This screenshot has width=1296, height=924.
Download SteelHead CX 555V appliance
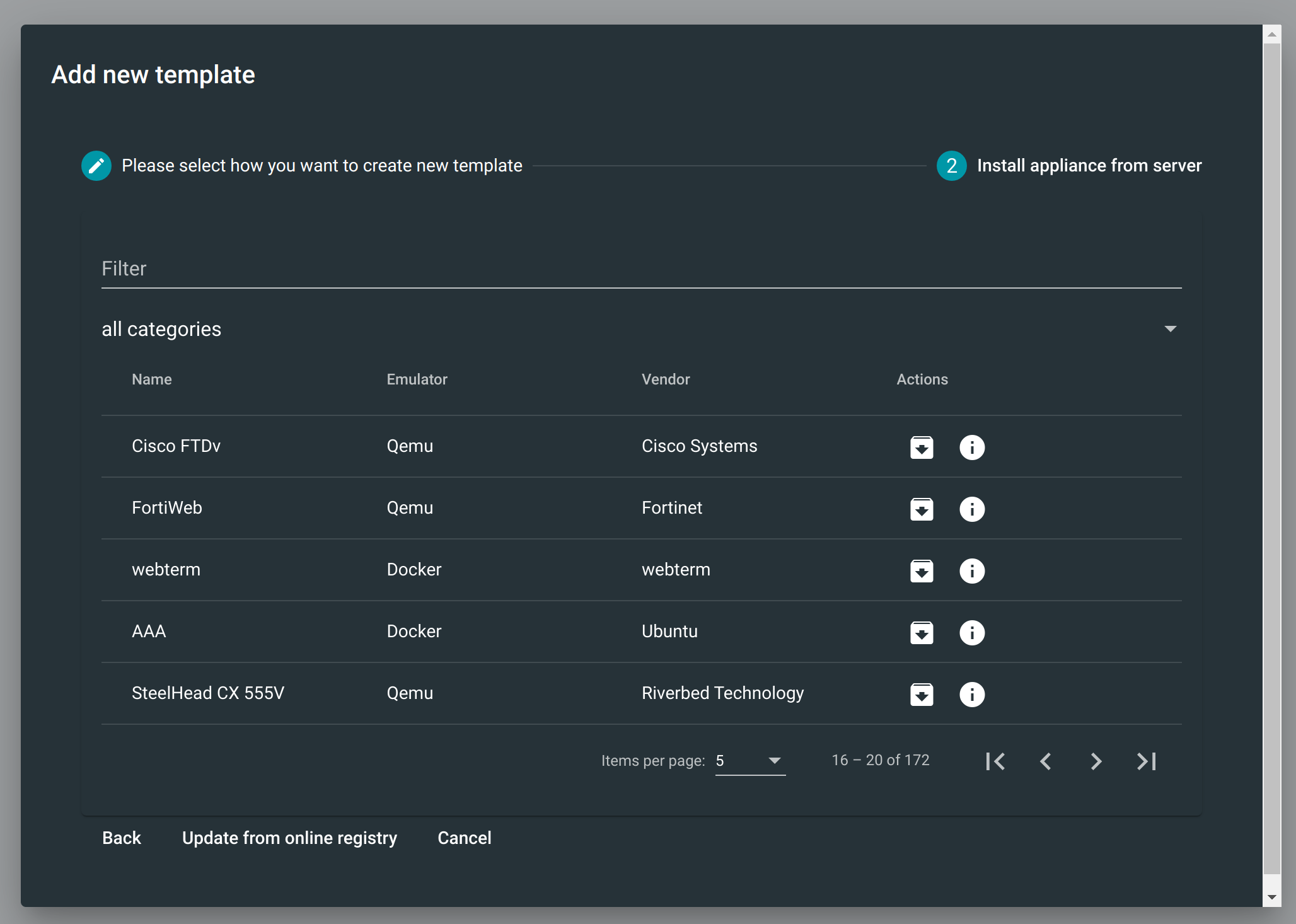point(922,695)
